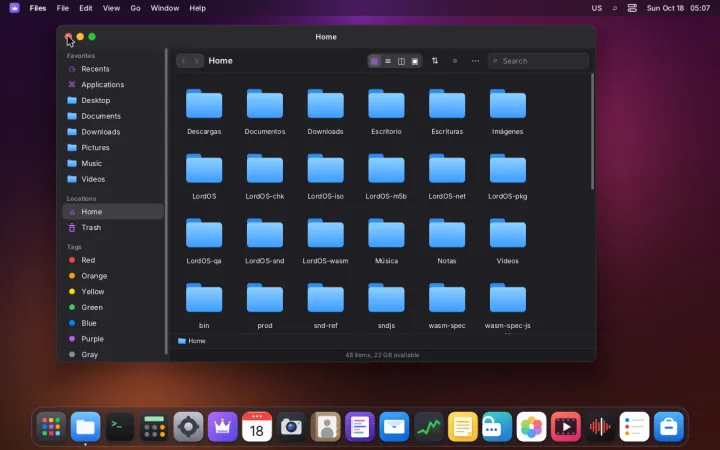
Task: Open the Files menu
Action: 38,8
